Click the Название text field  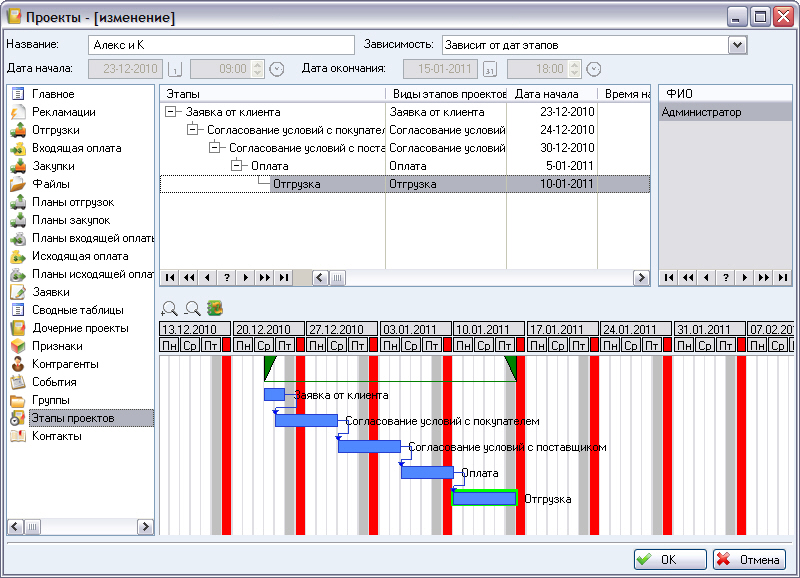coord(221,45)
